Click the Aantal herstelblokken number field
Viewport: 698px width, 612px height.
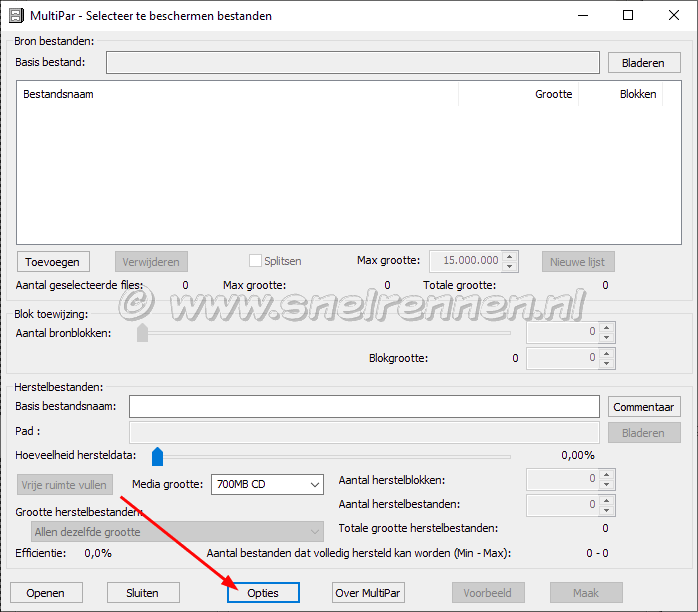tap(563, 478)
